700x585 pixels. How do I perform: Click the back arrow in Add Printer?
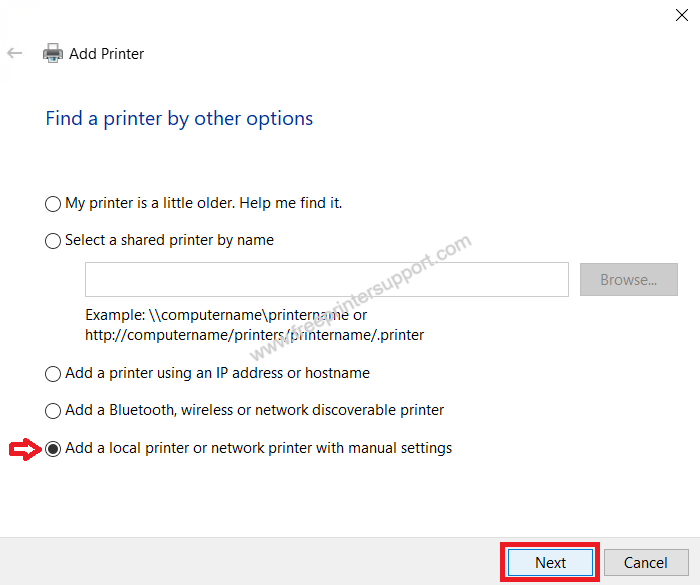pyautogui.click(x=15, y=54)
